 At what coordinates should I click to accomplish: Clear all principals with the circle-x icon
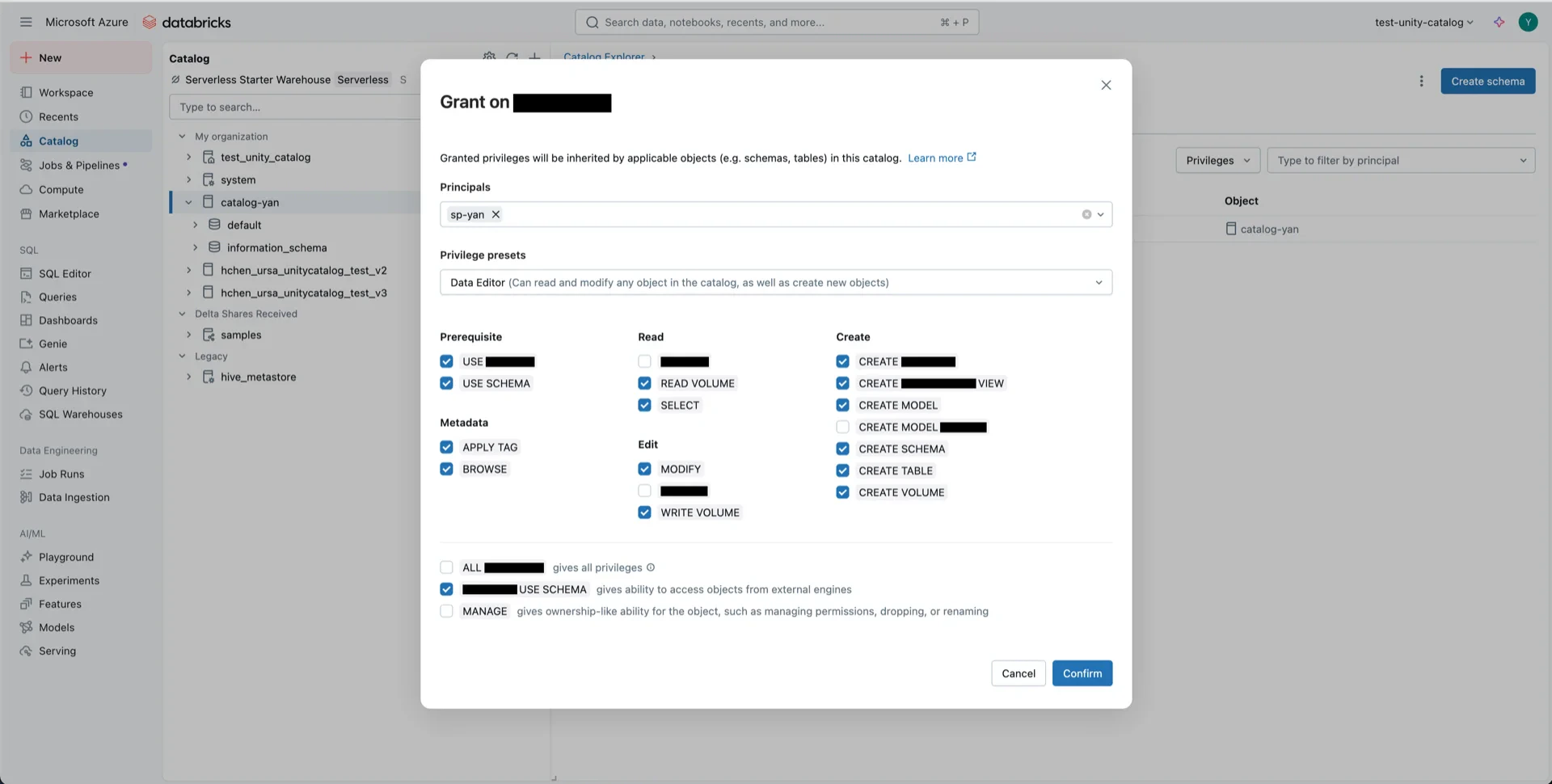(x=1086, y=214)
